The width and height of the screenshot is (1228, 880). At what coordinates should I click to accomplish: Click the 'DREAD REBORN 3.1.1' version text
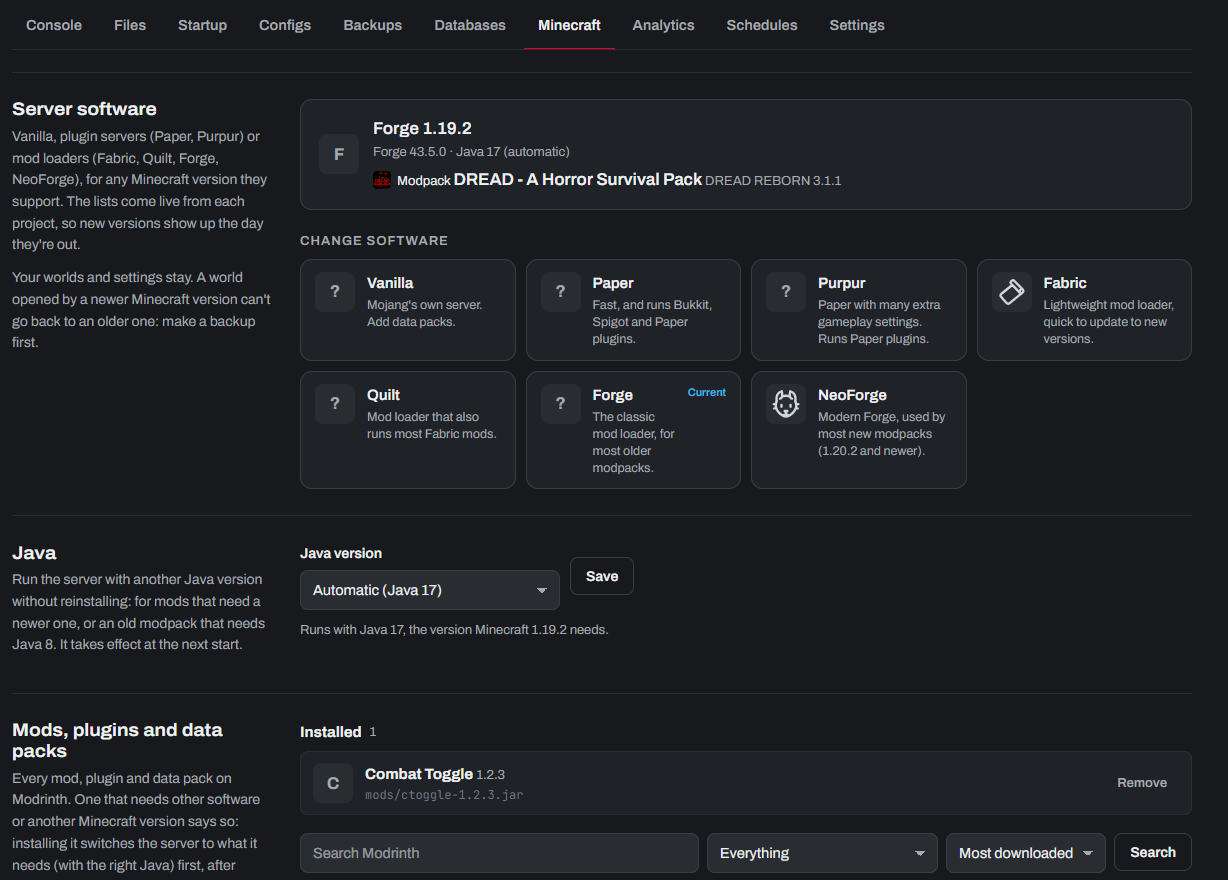(x=774, y=181)
